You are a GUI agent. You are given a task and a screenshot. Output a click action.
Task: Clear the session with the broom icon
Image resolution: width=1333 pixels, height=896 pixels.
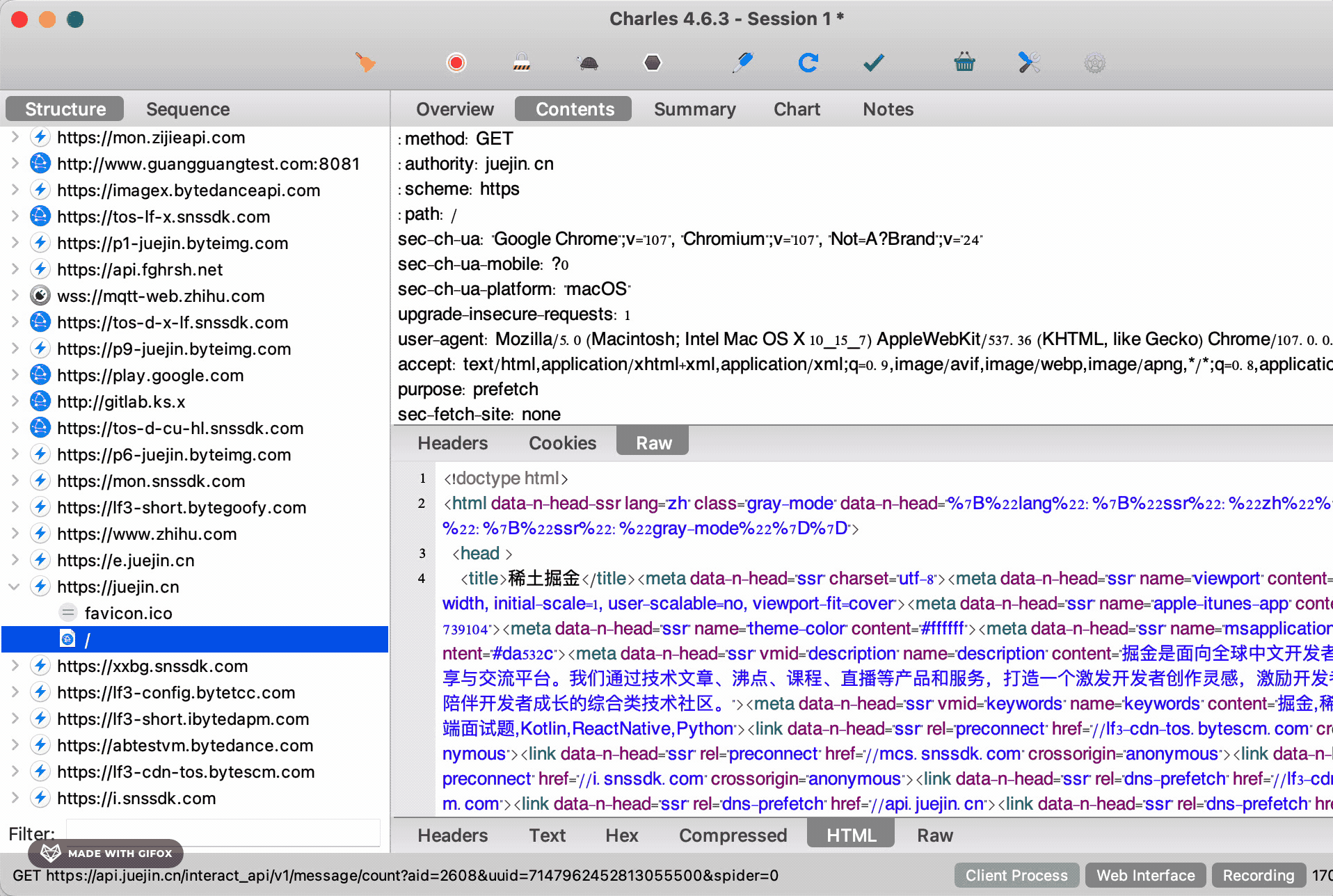(365, 63)
